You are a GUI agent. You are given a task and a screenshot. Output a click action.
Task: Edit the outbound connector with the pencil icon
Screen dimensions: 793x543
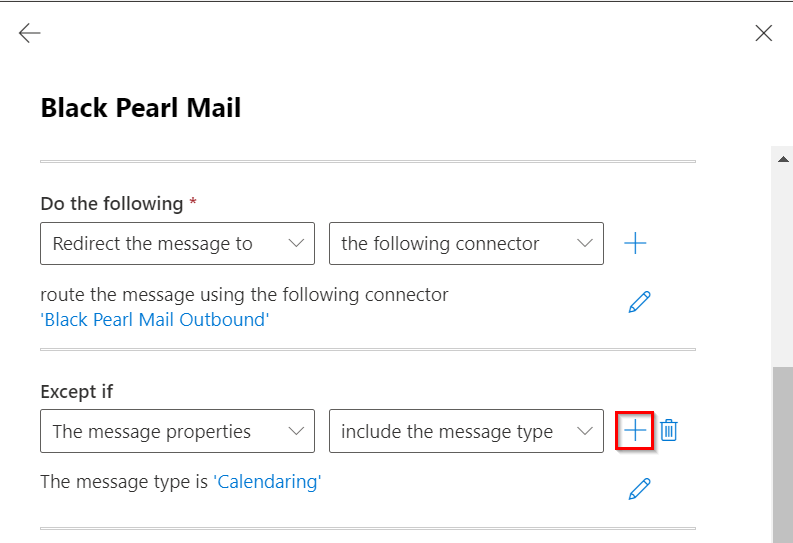(639, 302)
